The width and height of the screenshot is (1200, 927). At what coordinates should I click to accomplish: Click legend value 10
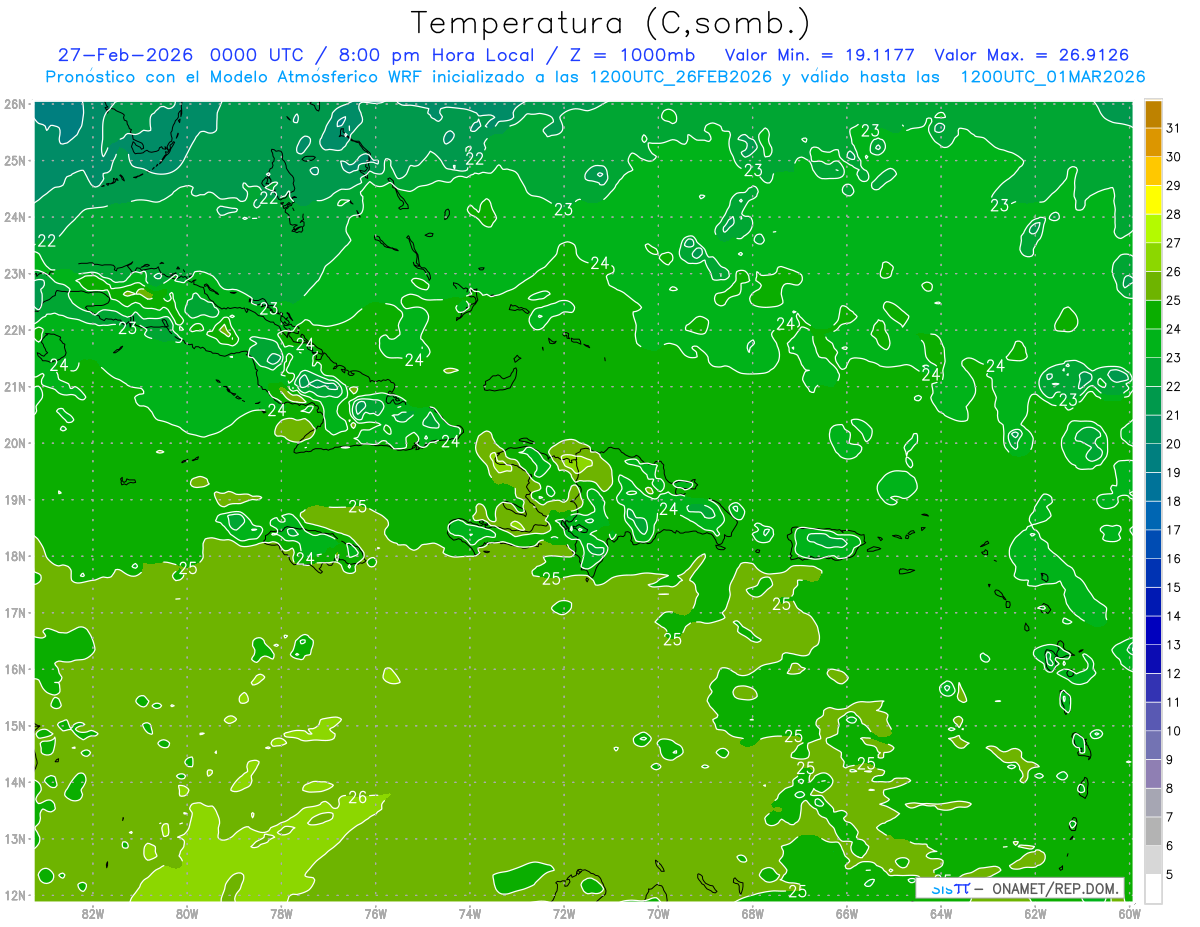(1173, 731)
